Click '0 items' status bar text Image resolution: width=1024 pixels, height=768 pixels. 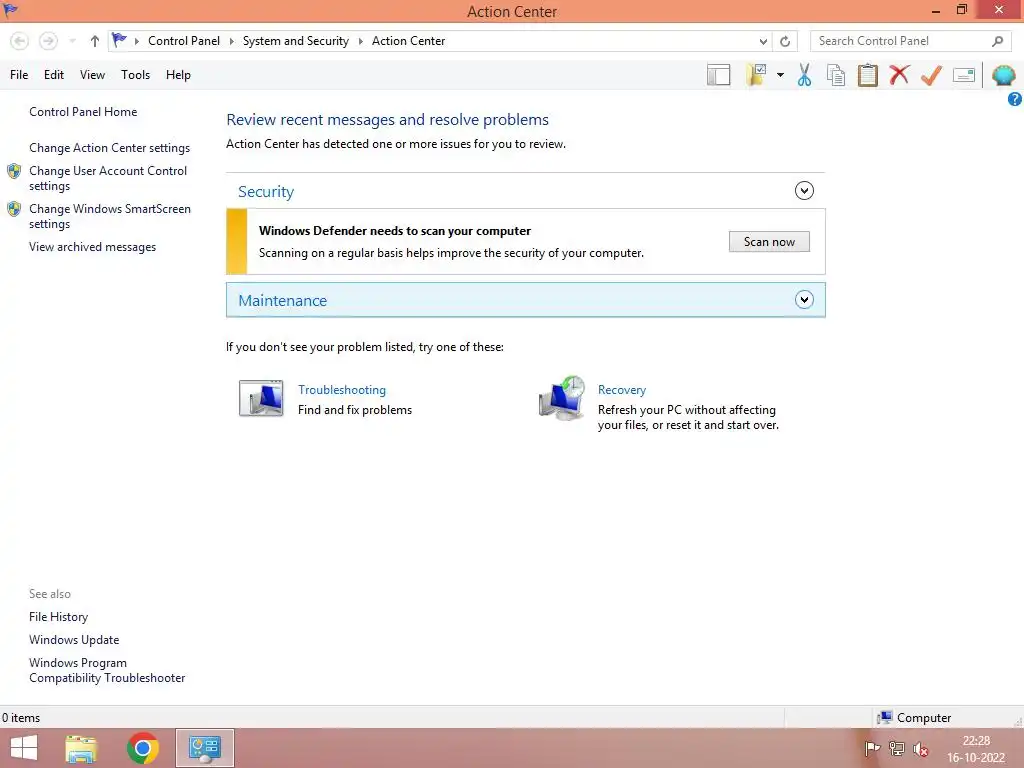(x=20, y=718)
